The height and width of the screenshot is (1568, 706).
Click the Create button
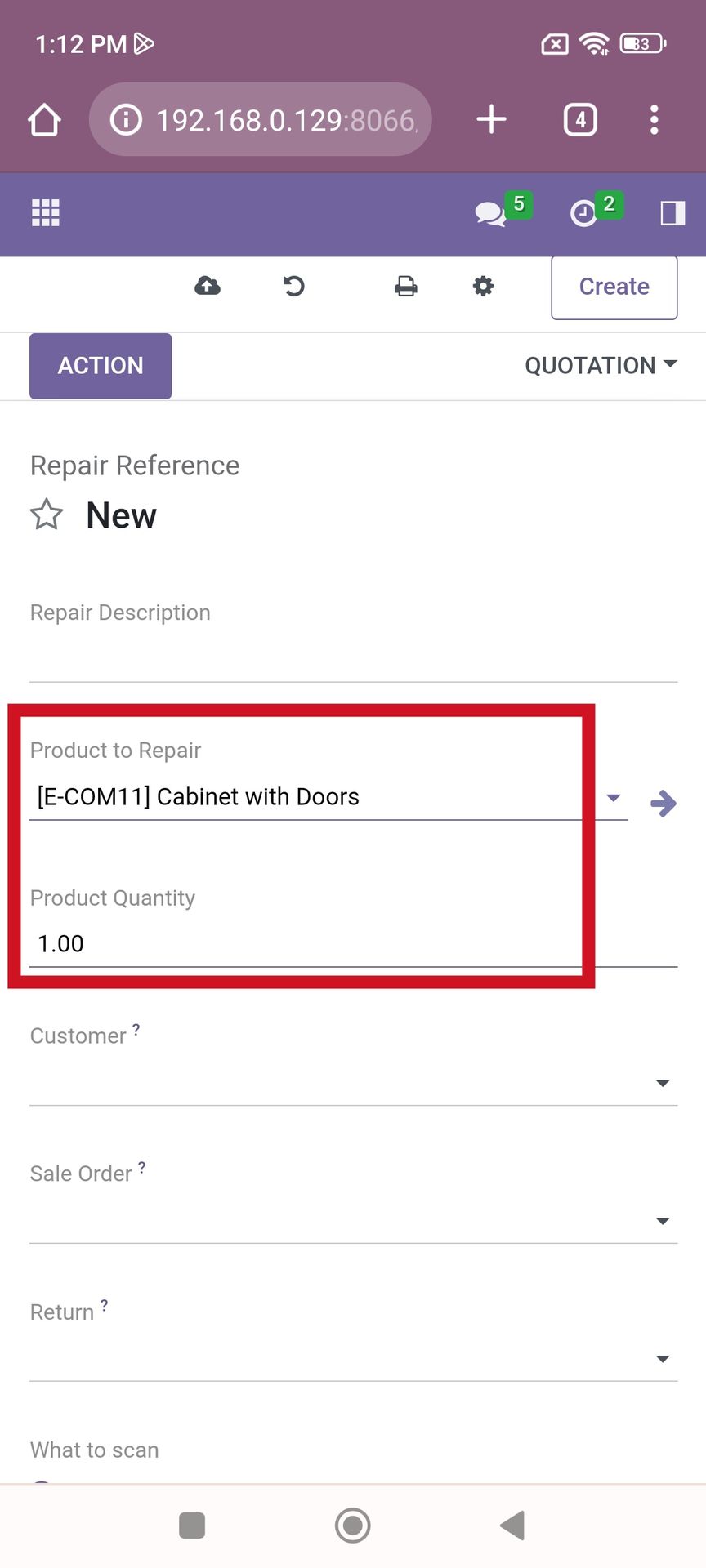pos(614,287)
